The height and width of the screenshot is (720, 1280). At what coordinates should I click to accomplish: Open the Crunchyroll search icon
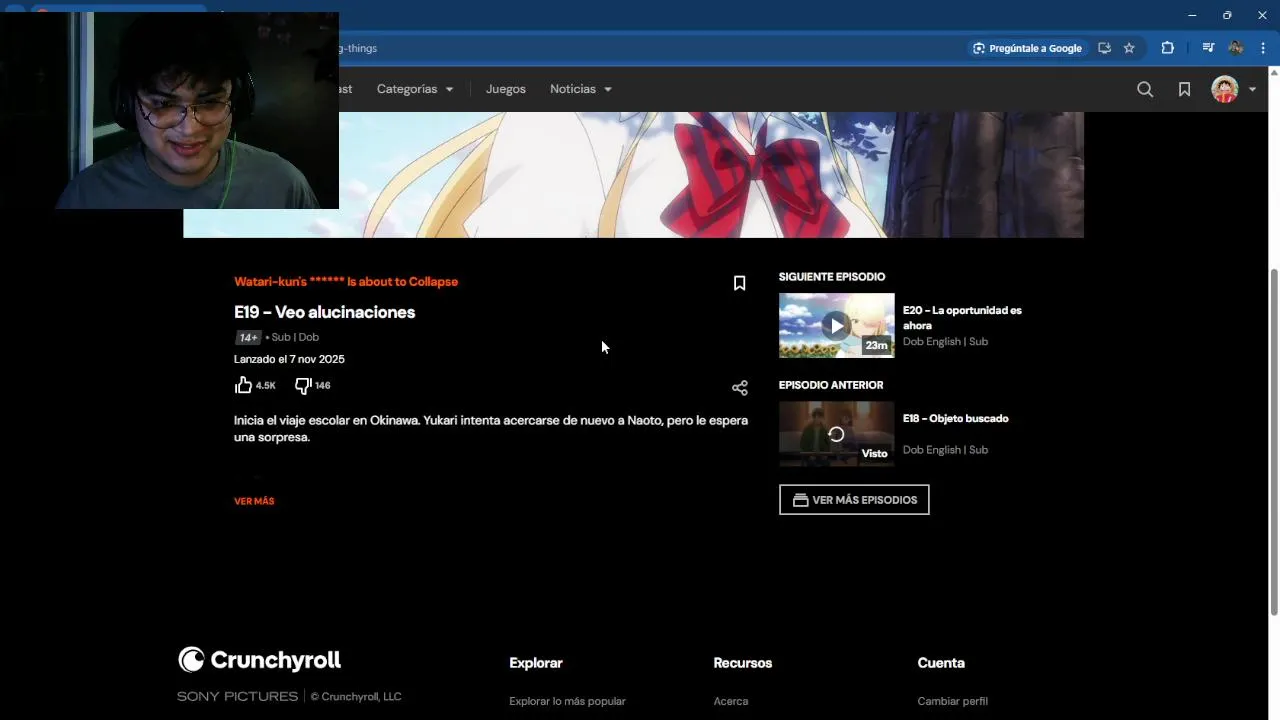[1145, 89]
